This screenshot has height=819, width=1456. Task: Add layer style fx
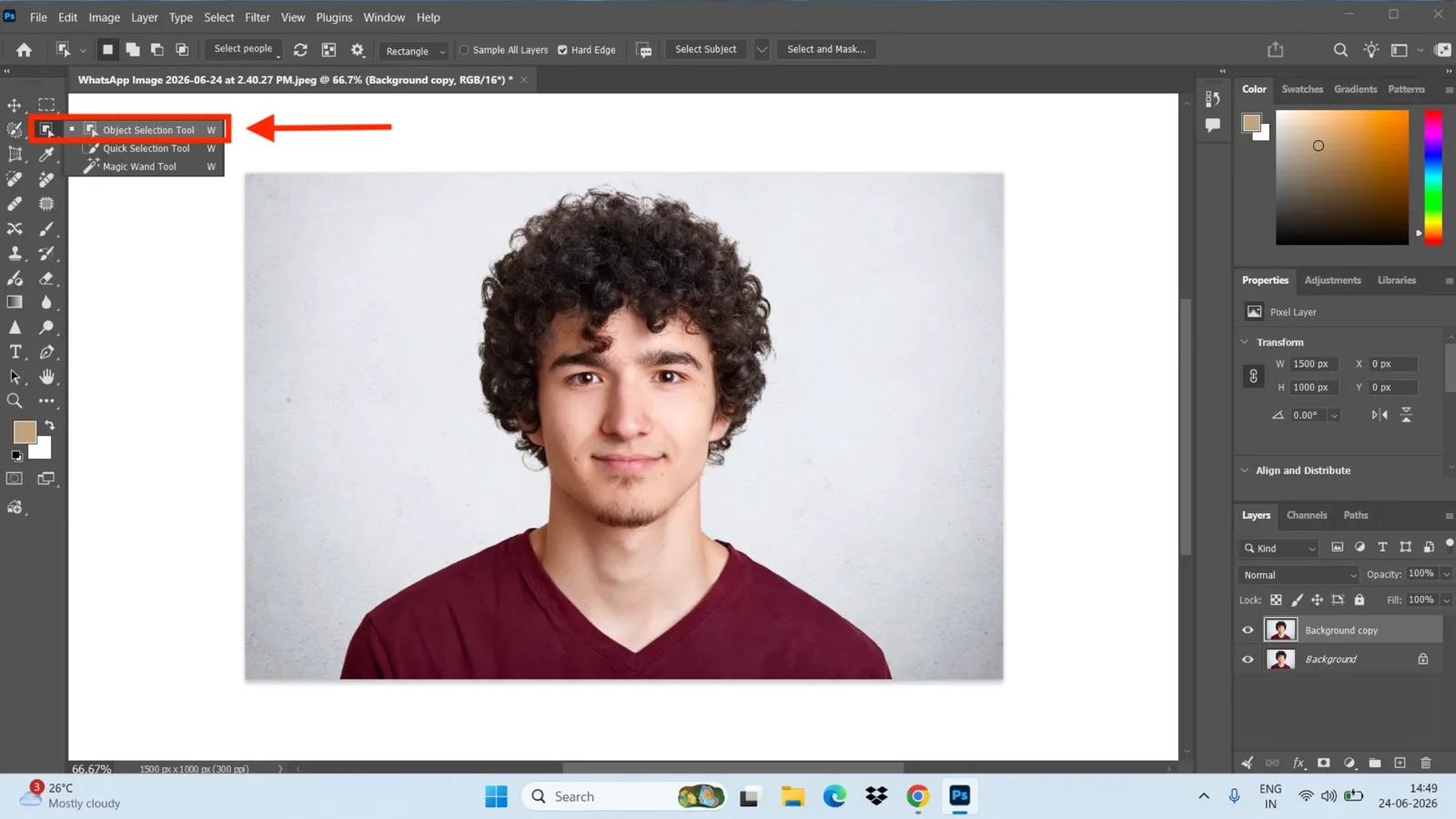(1299, 763)
